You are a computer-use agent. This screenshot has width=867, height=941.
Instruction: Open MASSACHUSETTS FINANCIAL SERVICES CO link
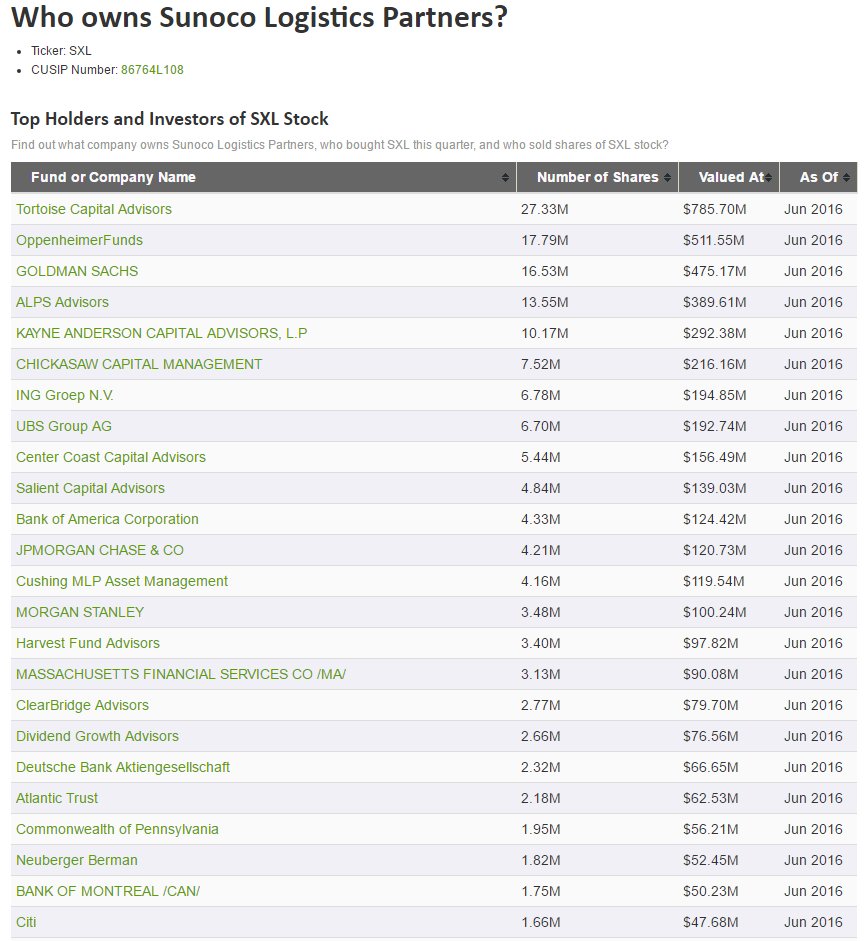point(181,674)
